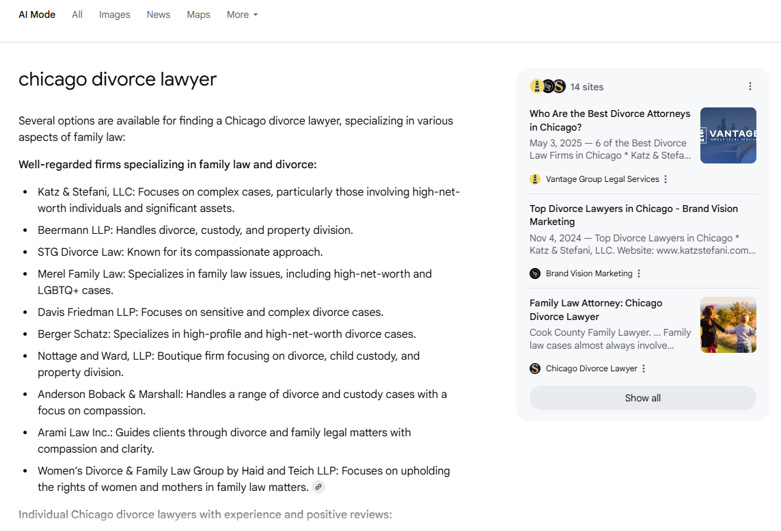The width and height of the screenshot is (781, 531).
Task: Click the 'Davis Friedman LLP' list item
Action: click(x=210, y=312)
